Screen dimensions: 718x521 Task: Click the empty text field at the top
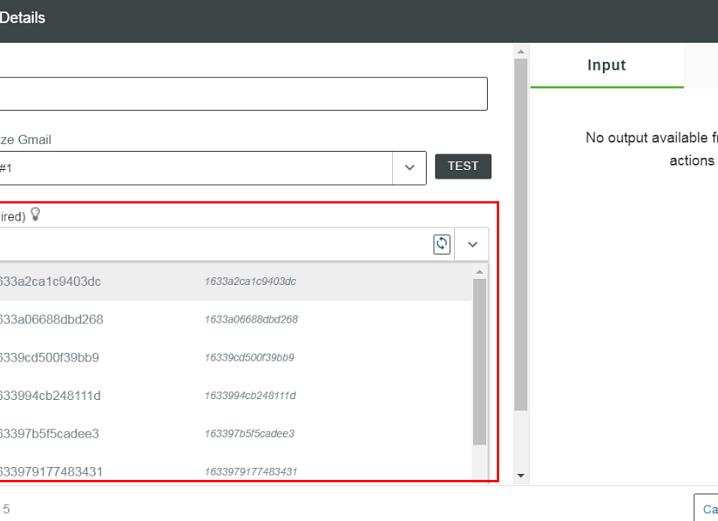click(240, 94)
